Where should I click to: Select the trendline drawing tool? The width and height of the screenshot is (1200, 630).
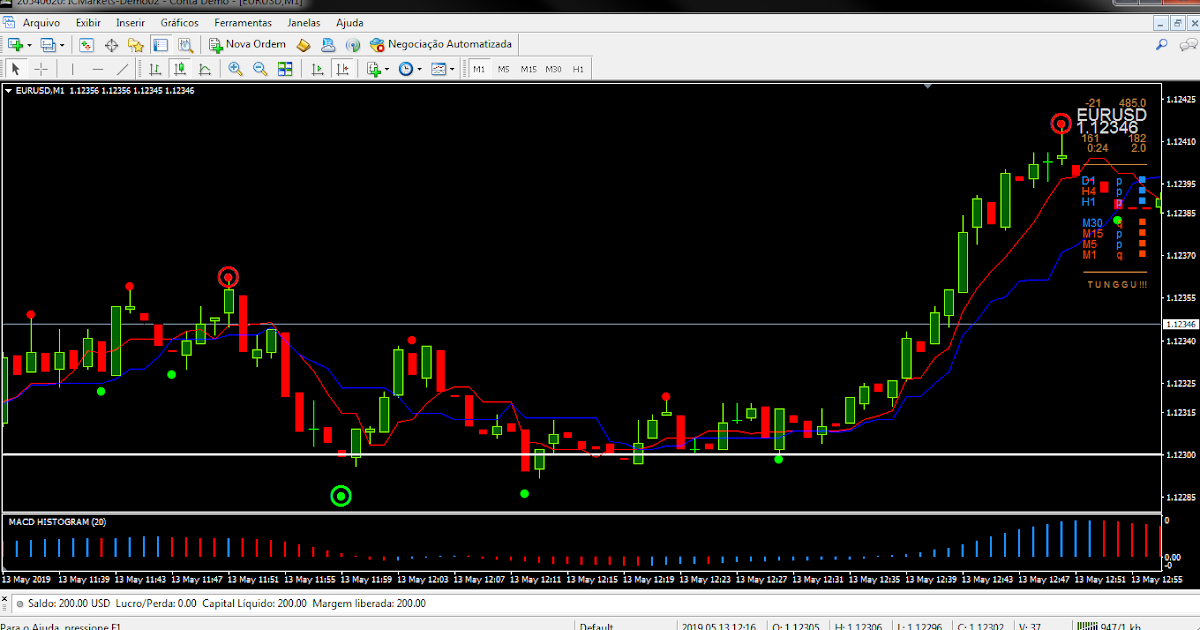click(x=122, y=69)
